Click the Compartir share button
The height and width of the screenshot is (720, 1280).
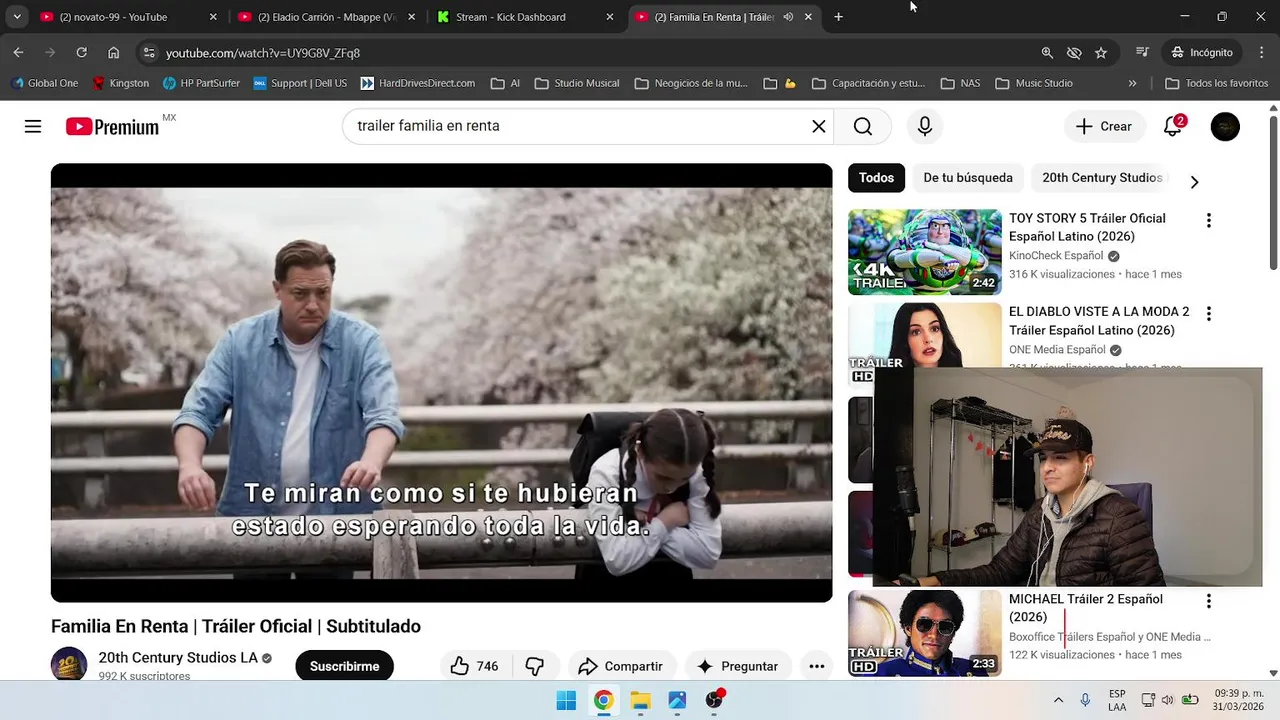pos(621,666)
